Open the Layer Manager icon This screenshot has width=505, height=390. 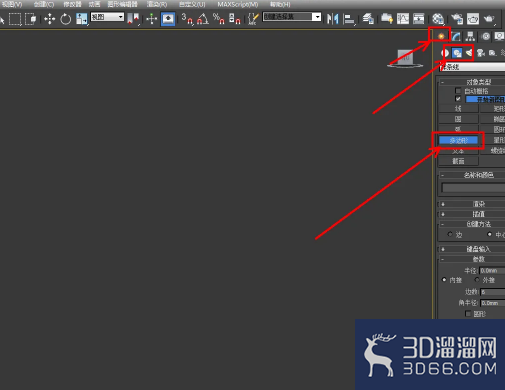point(368,19)
